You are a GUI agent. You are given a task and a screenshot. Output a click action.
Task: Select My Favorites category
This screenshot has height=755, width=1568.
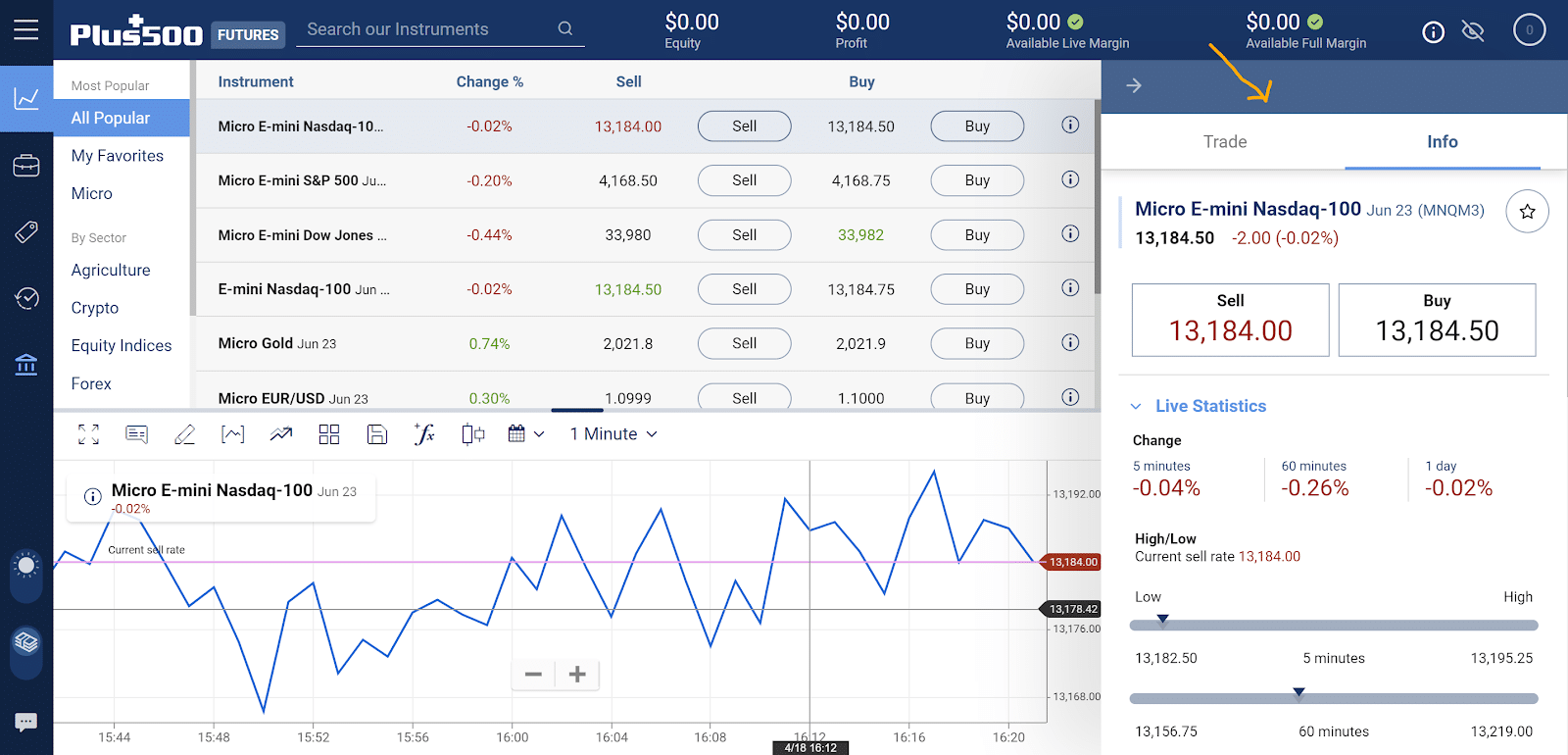(x=118, y=156)
